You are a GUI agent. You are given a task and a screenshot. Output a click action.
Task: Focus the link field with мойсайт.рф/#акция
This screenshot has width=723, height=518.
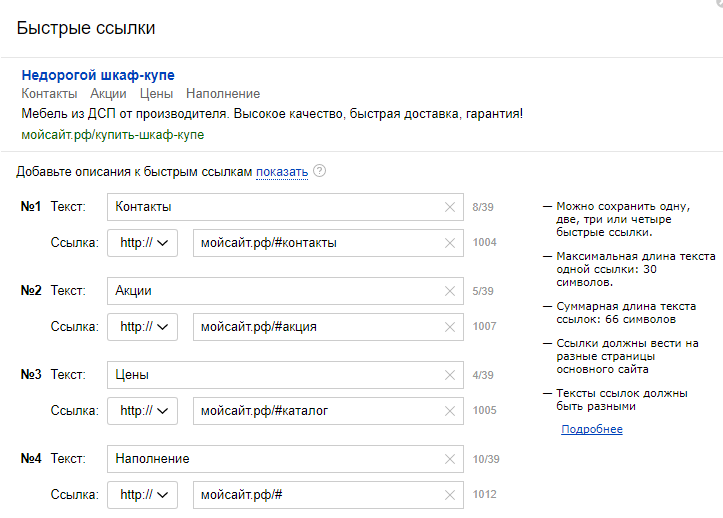tap(328, 327)
